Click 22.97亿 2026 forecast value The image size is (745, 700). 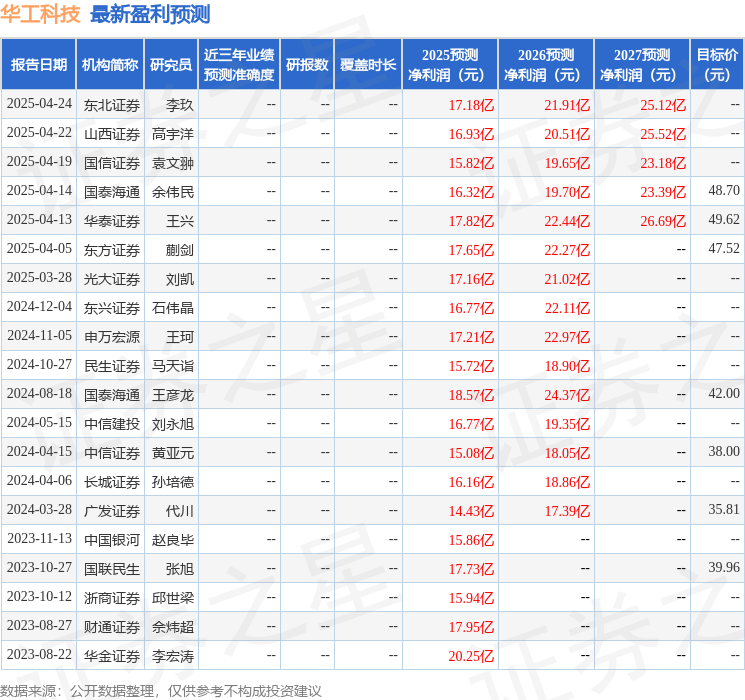567,337
